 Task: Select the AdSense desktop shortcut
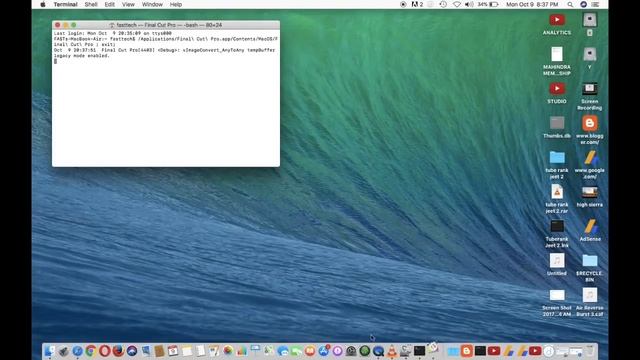tap(589, 230)
